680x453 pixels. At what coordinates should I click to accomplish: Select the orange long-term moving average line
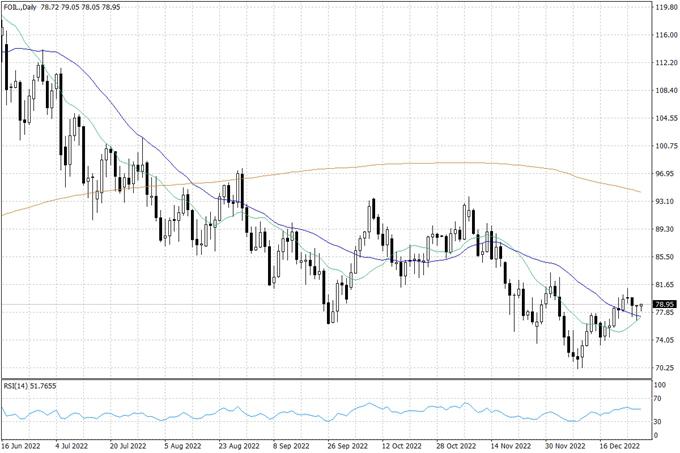click(x=400, y=164)
